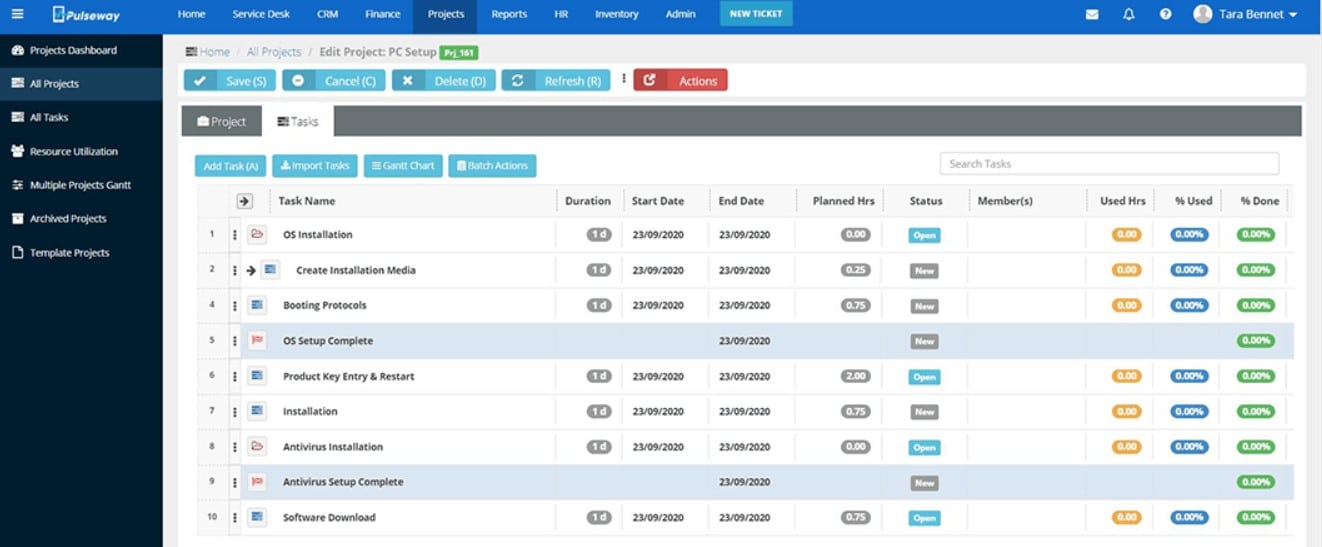Open HR menu
This screenshot has height=547, width=1322.
pyautogui.click(x=561, y=14)
